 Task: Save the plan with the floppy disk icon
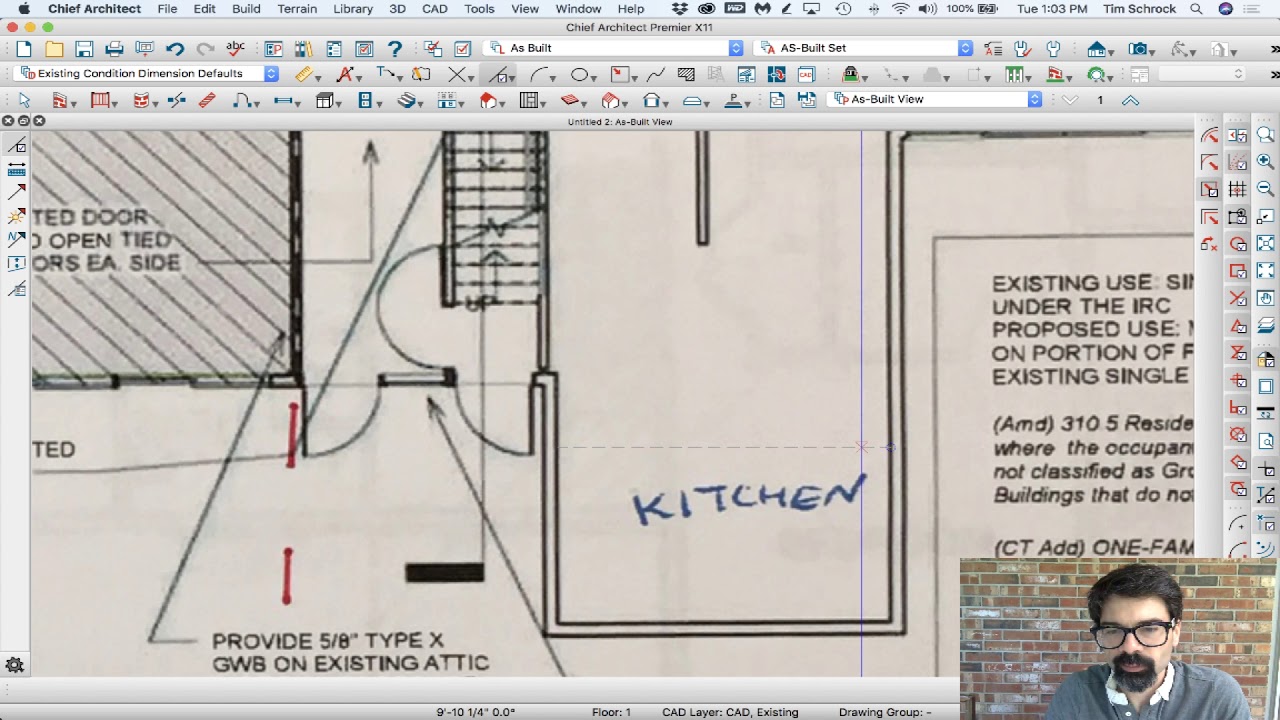click(84, 48)
